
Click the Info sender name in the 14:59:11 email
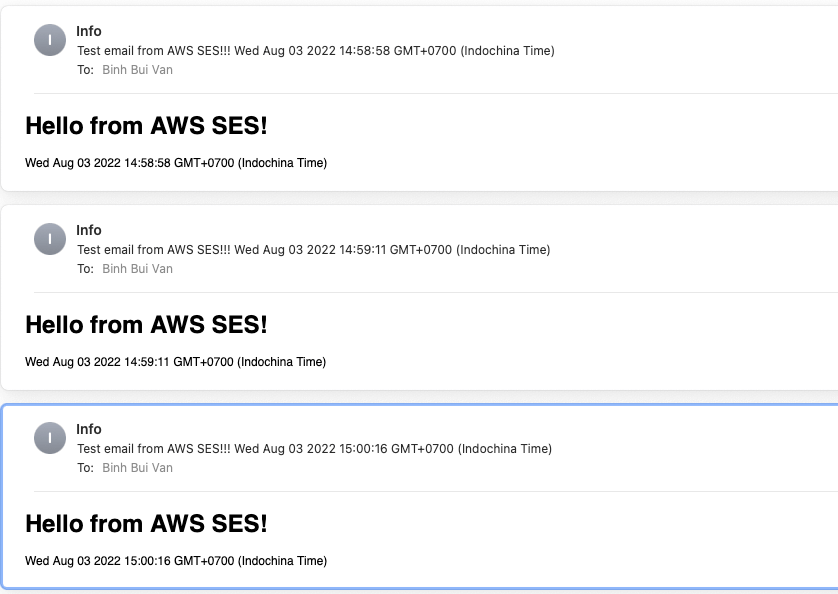(89, 230)
